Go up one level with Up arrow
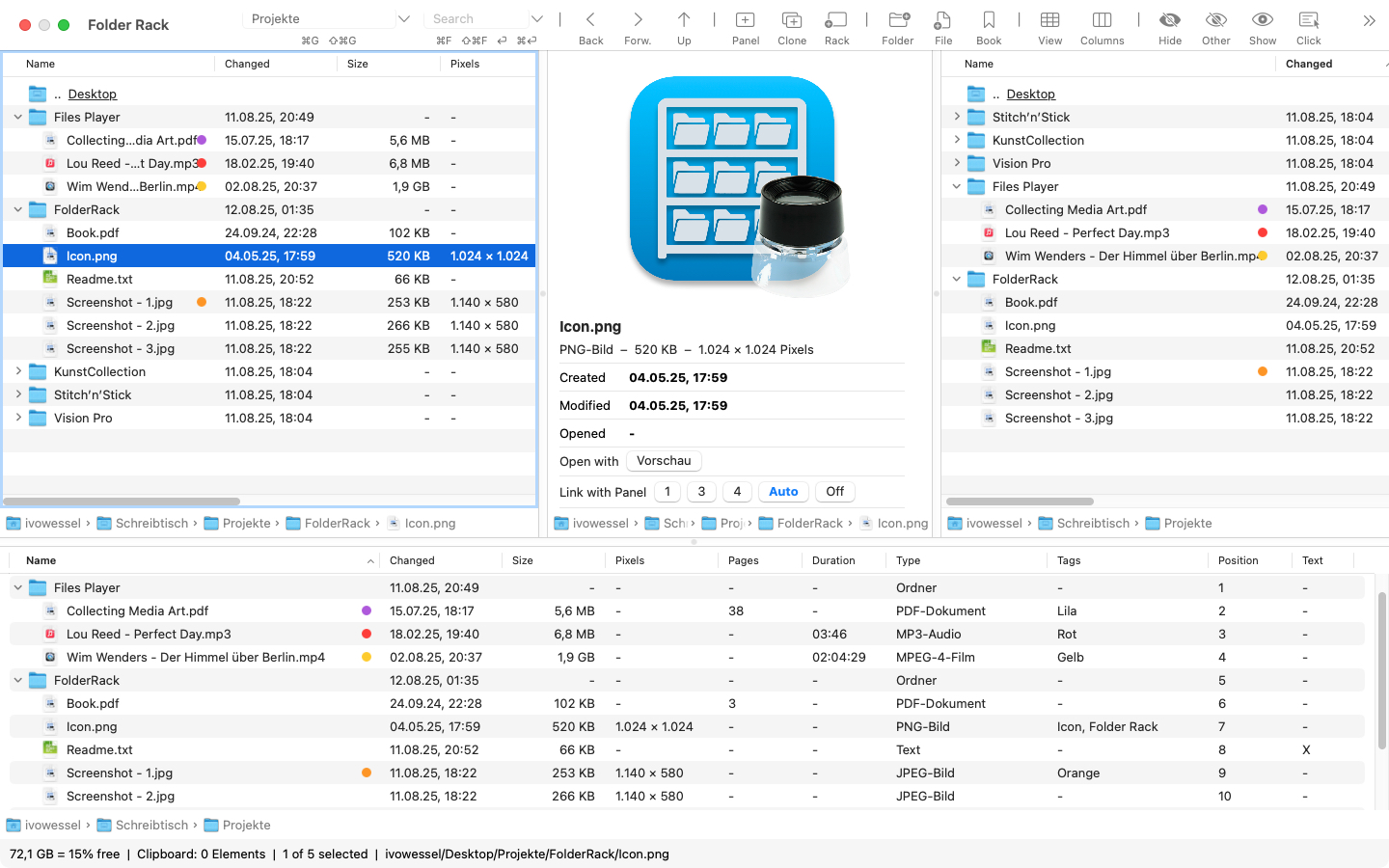Image resolution: width=1389 pixels, height=868 pixels. pyautogui.click(x=684, y=20)
